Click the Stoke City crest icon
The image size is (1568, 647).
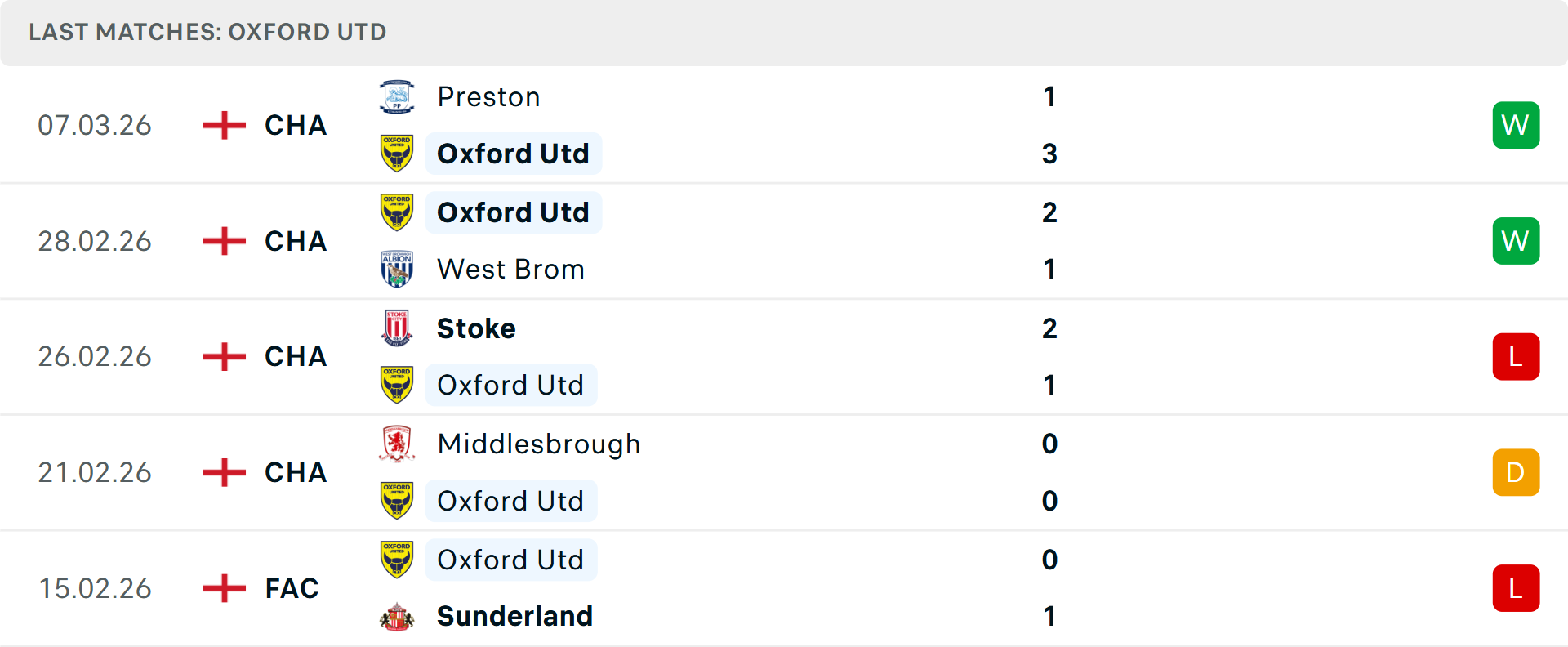(x=397, y=328)
